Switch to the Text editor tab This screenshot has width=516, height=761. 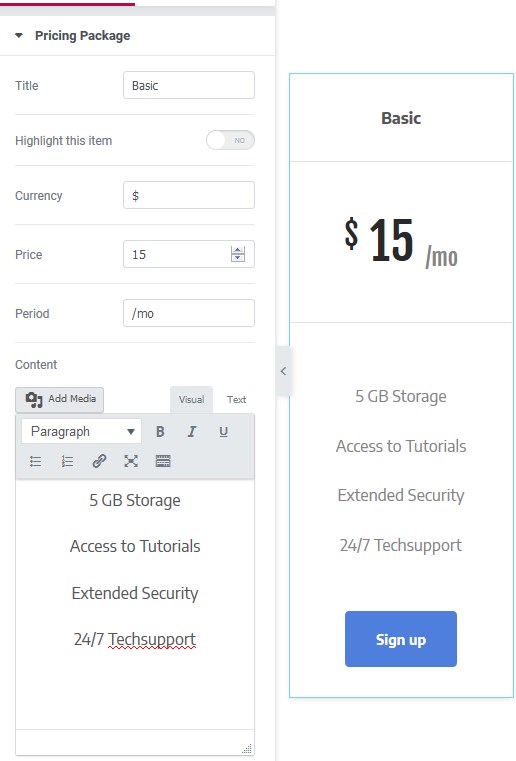[x=236, y=399]
